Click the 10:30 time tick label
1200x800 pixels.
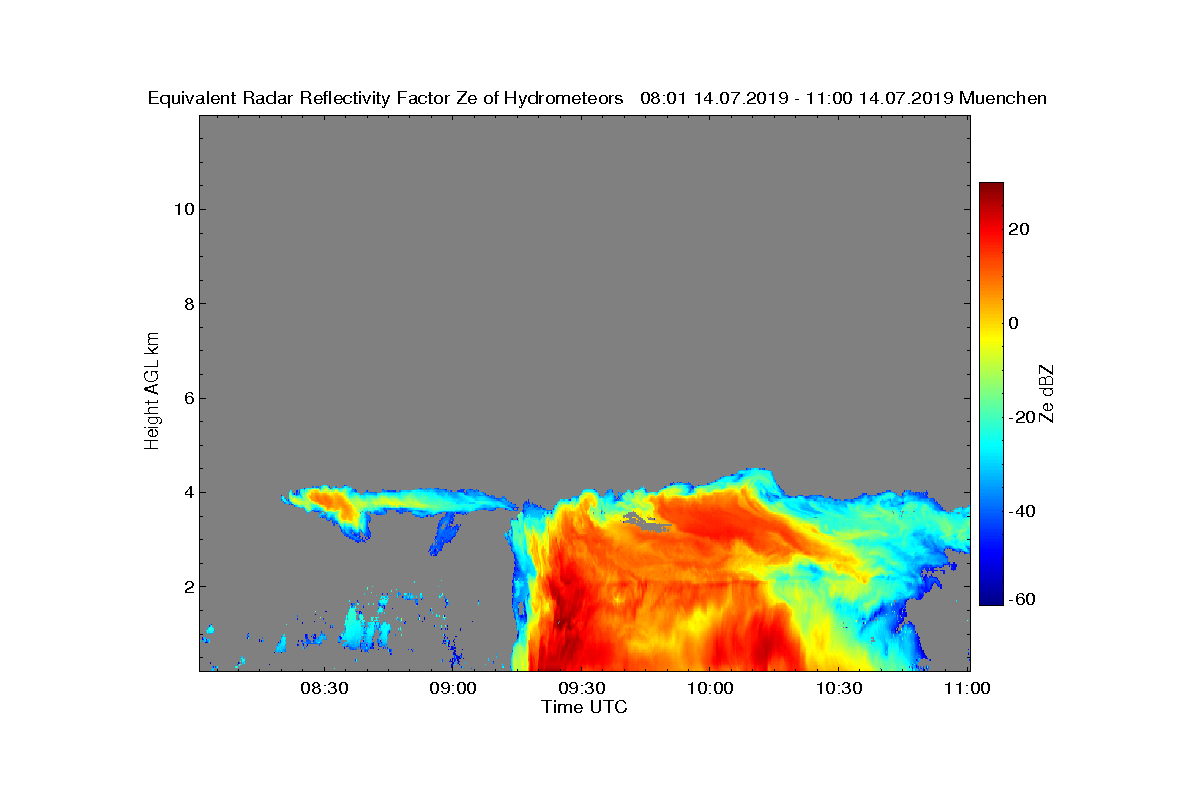pyautogui.click(x=839, y=689)
